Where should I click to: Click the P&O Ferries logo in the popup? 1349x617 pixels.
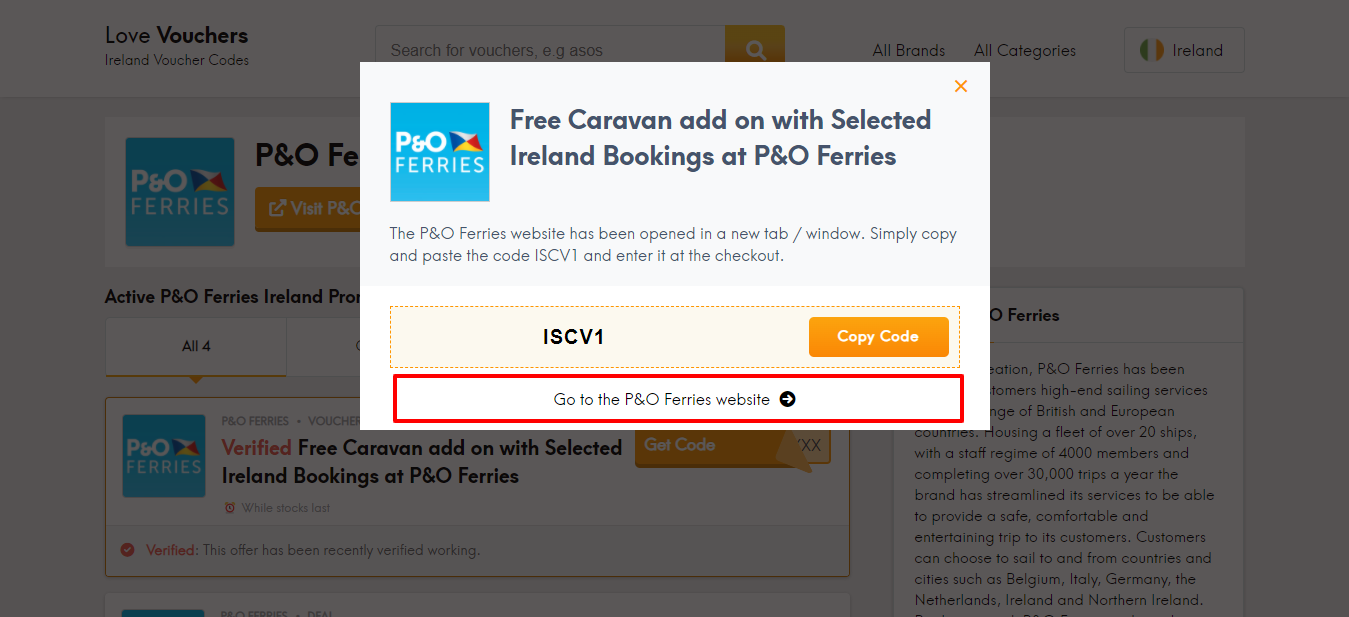(x=439, y=152)
